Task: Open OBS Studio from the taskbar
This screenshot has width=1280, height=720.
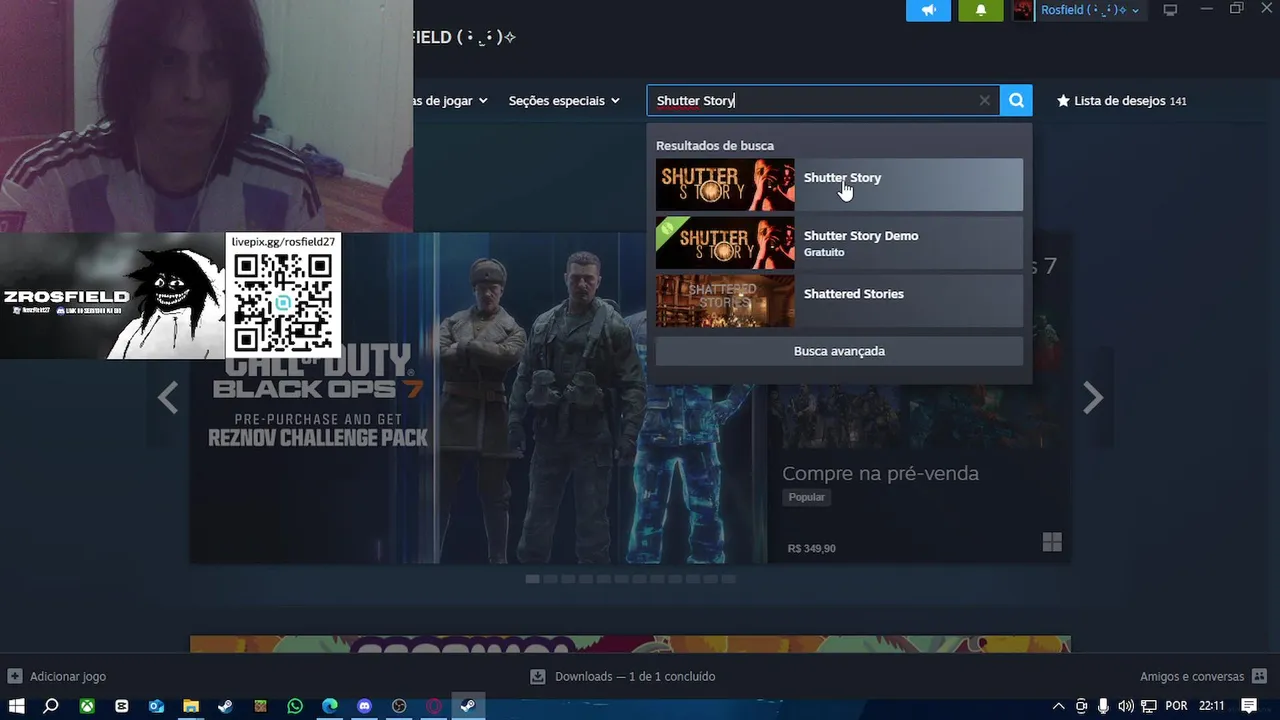Action: [x=399, y=706]
